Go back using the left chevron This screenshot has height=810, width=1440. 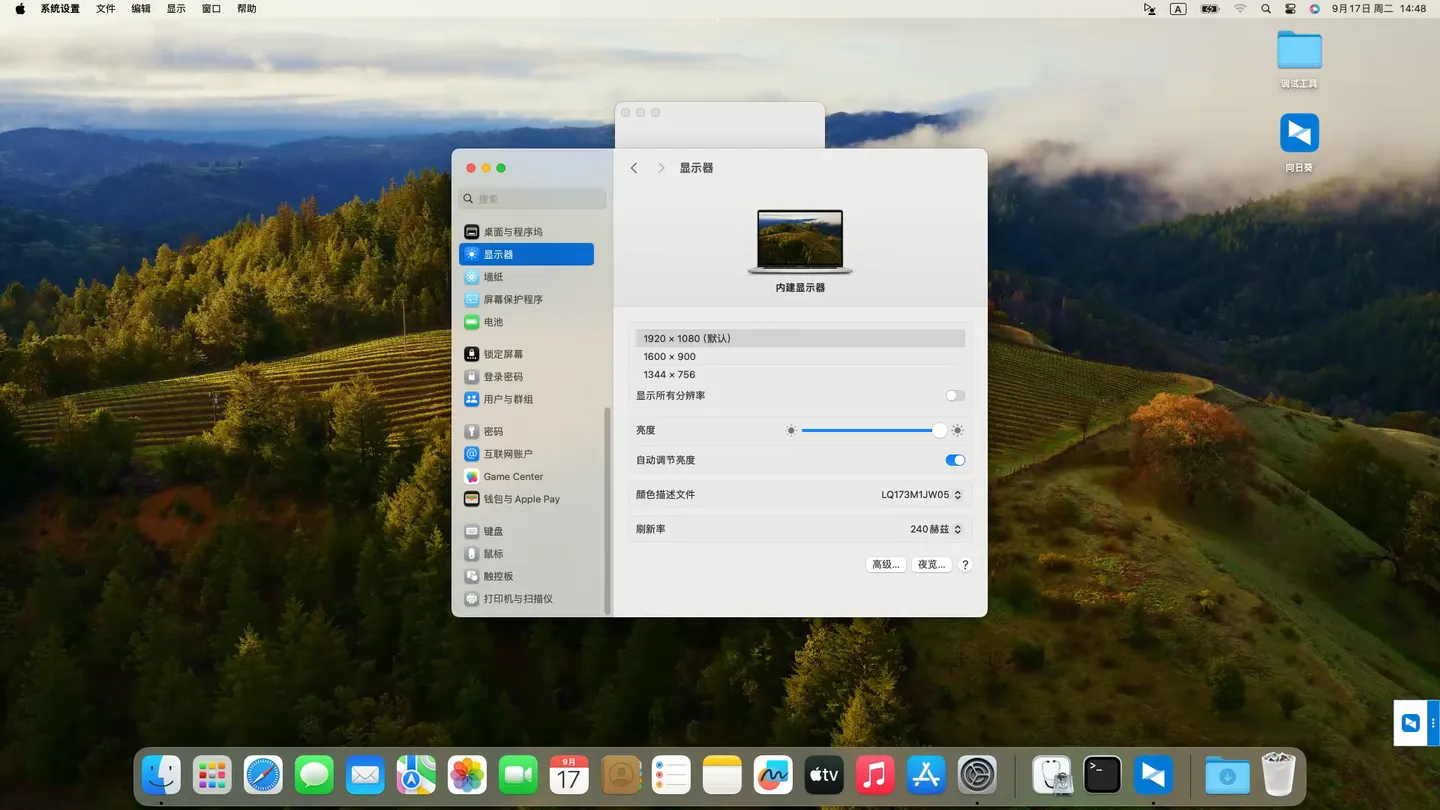click(x=634, y=168)
